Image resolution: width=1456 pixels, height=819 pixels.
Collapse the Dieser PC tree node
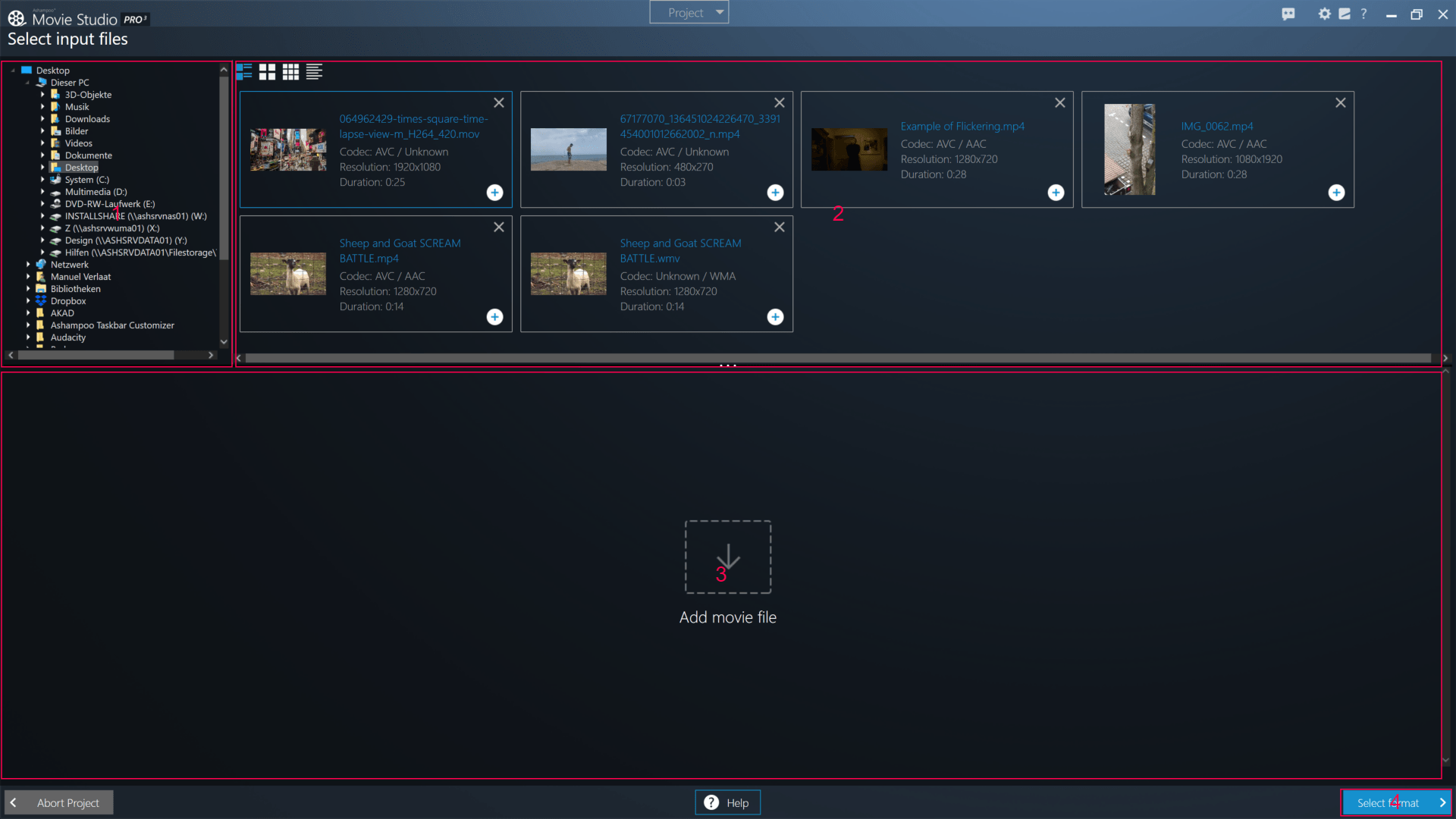pyautogui.click(x=28, y=83)
